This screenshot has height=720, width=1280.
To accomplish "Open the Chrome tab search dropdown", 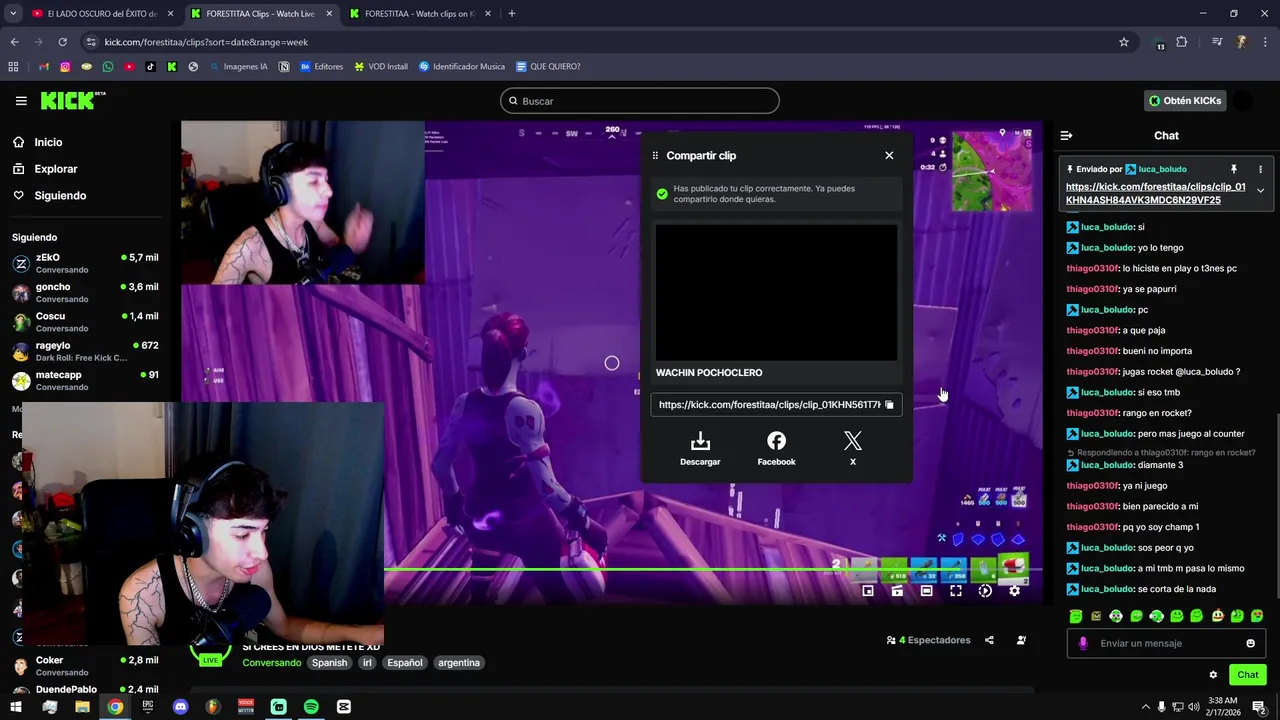I will (13, 14).
